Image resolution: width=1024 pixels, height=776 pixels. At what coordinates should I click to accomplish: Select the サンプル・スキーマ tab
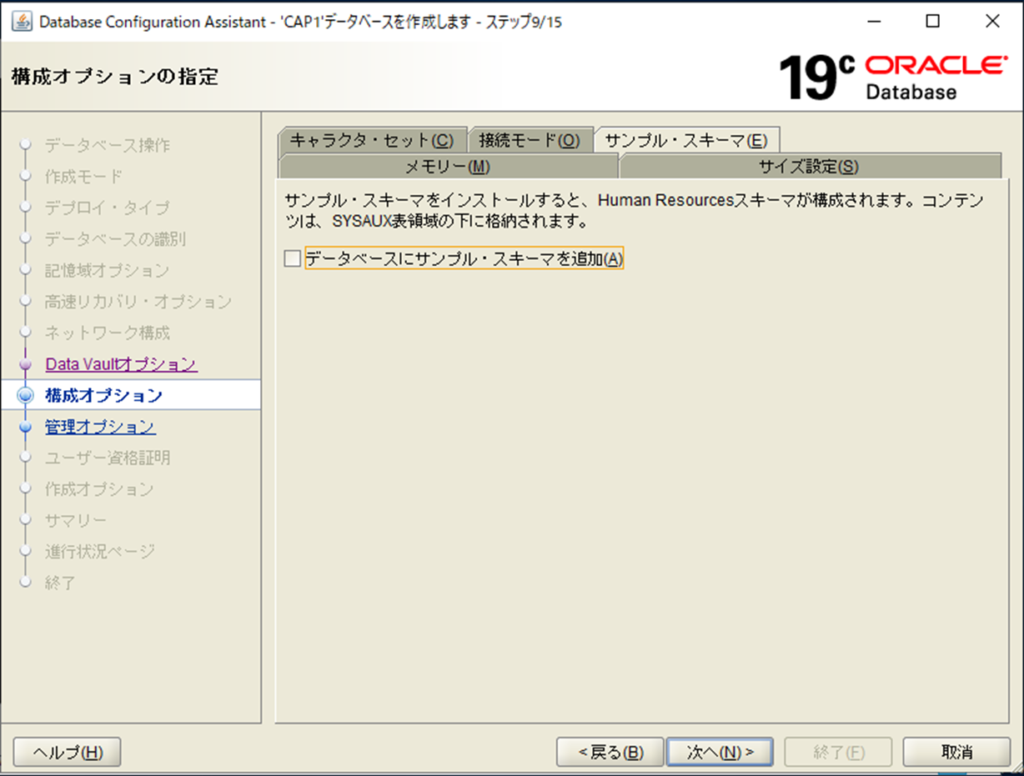coord(686,140)
